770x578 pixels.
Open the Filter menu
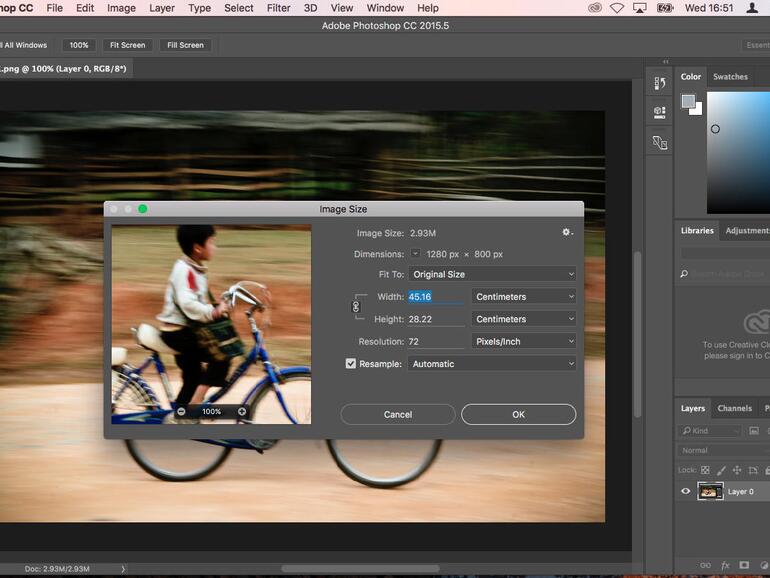278,8
